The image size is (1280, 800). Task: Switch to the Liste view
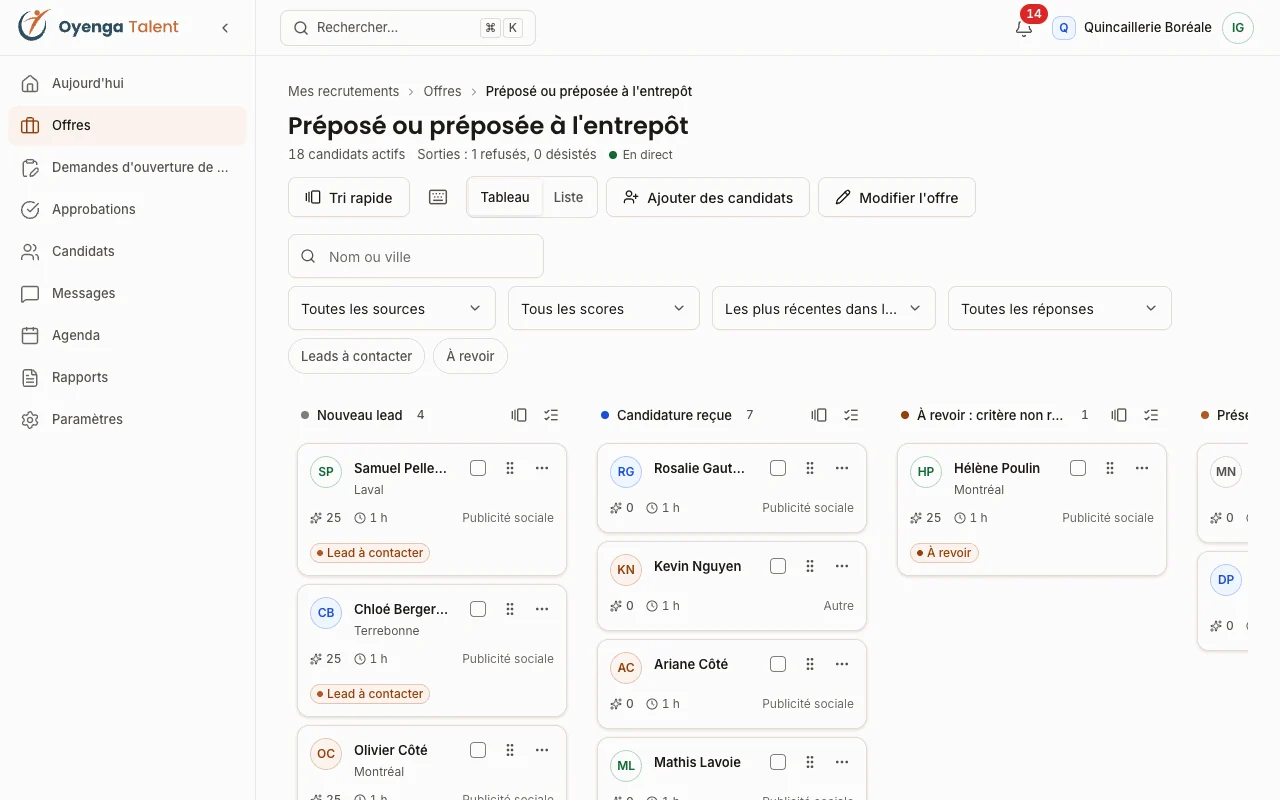coord(568,197)
